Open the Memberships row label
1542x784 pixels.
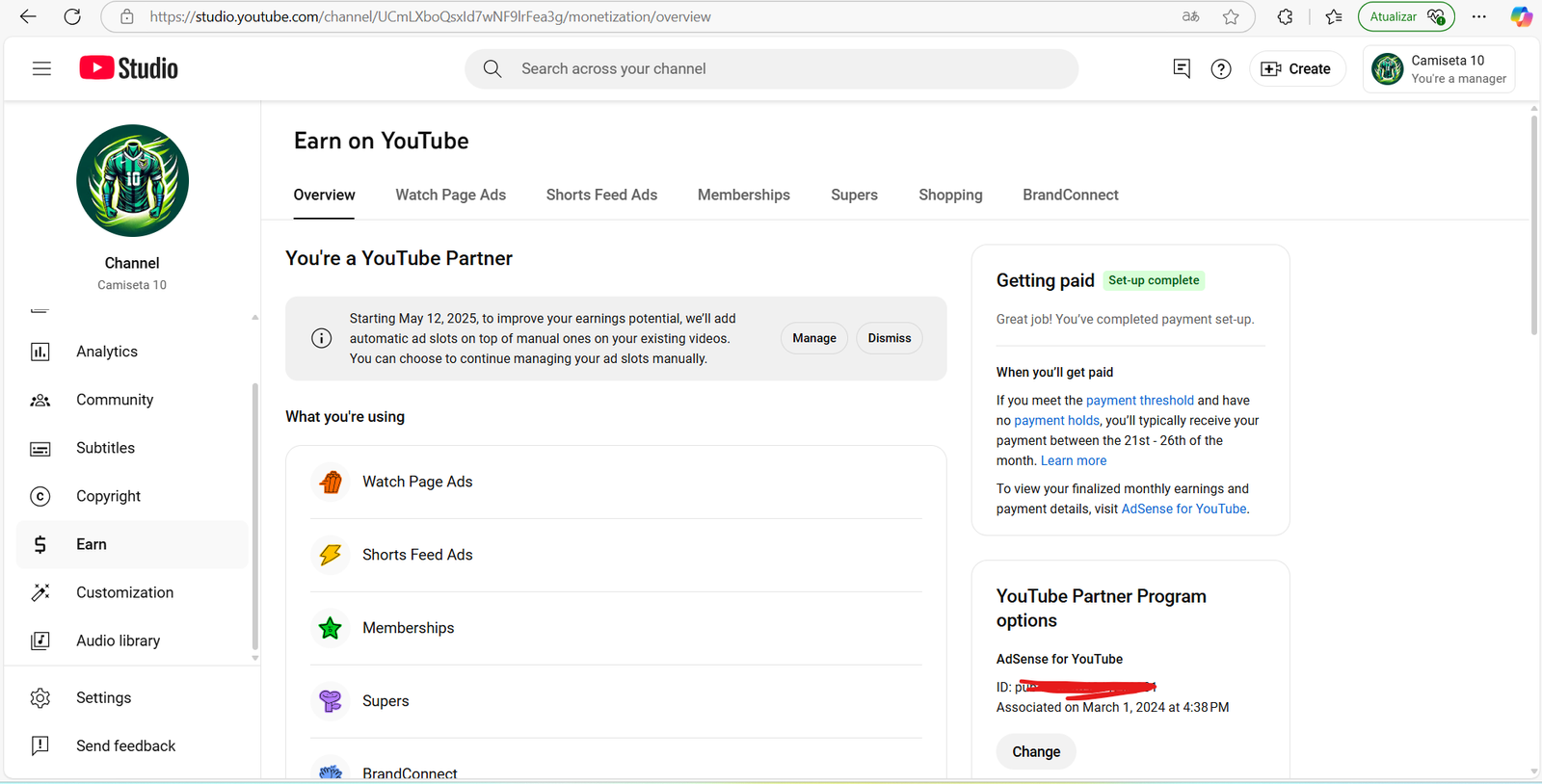pyautogui.click(x=408, y=628)
